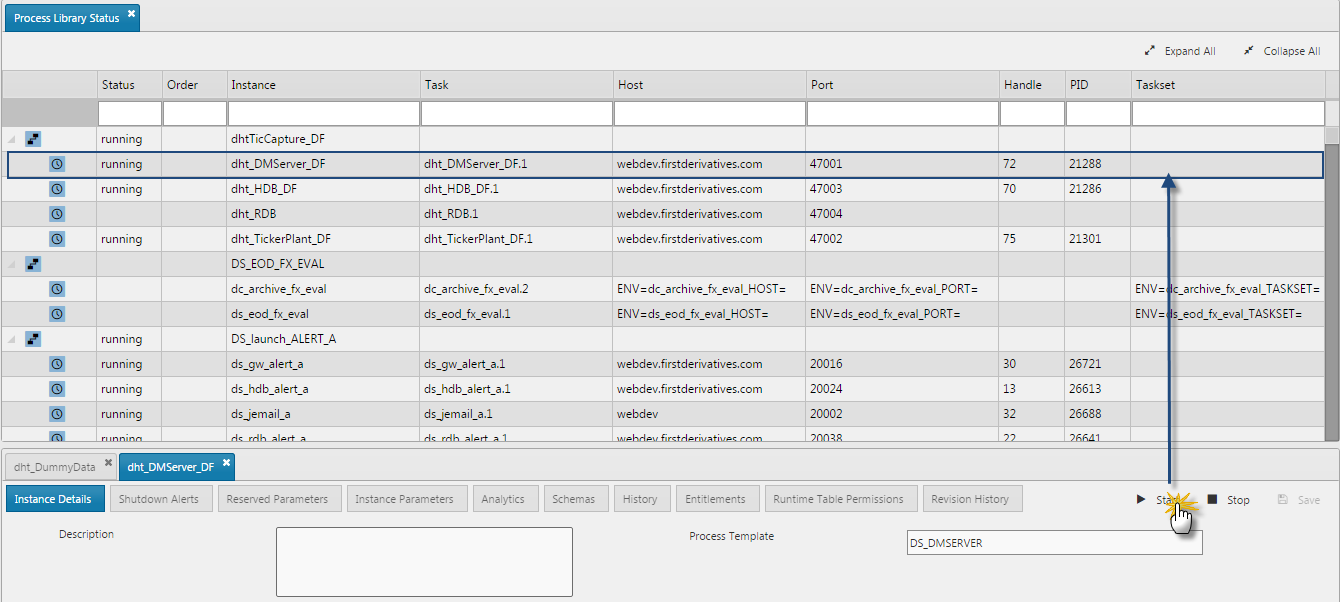Viewport: 1340px width, 602px height.
Task: Select the ds_gw_alert_a instance cell
Action: [323, 364]
